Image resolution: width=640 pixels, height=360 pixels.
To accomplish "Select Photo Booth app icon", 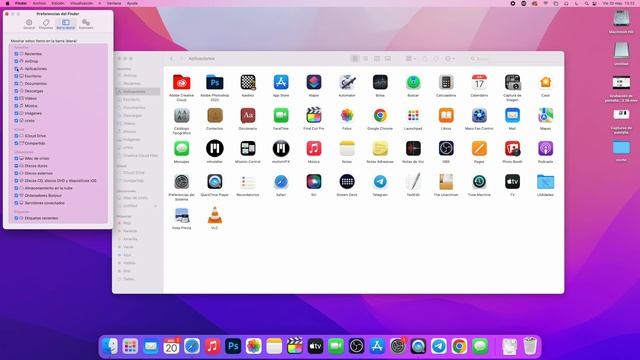I will coord(512,149).
